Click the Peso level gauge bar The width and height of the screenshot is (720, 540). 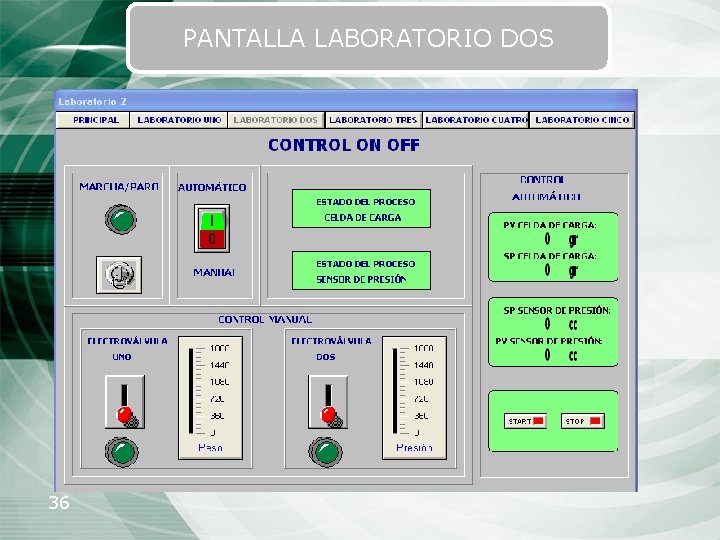[x=191, y=391]
